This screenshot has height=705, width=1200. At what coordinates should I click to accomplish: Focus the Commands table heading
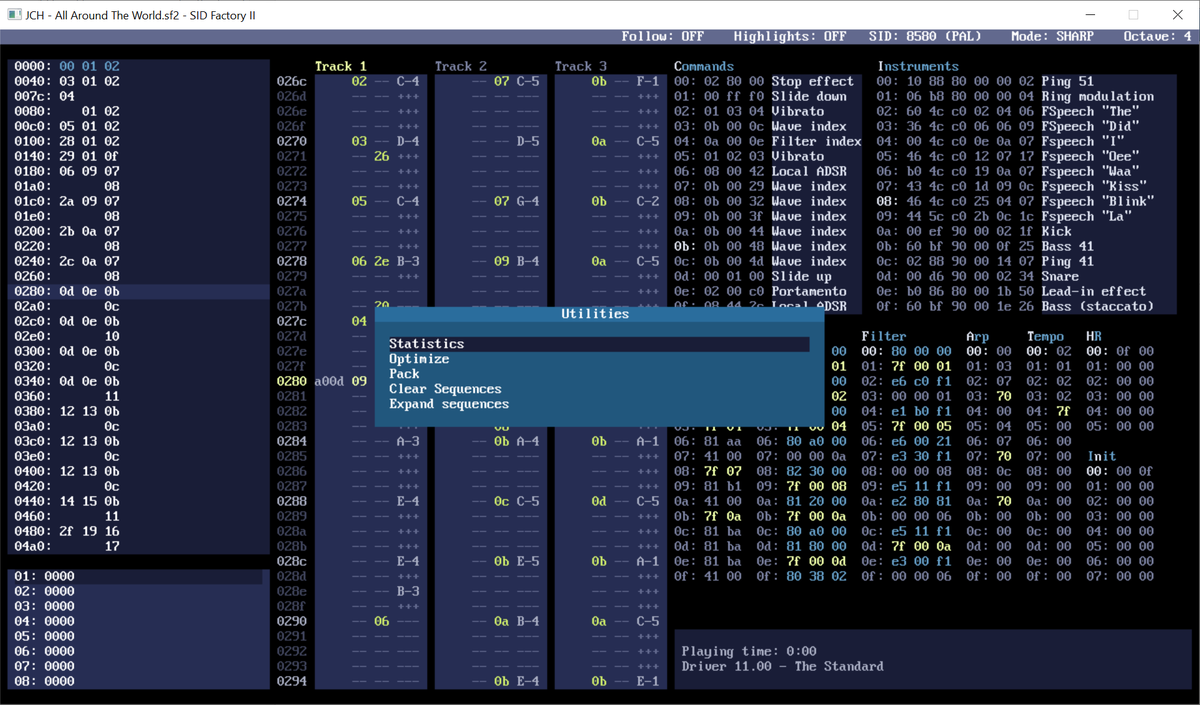tap(704, 66)
